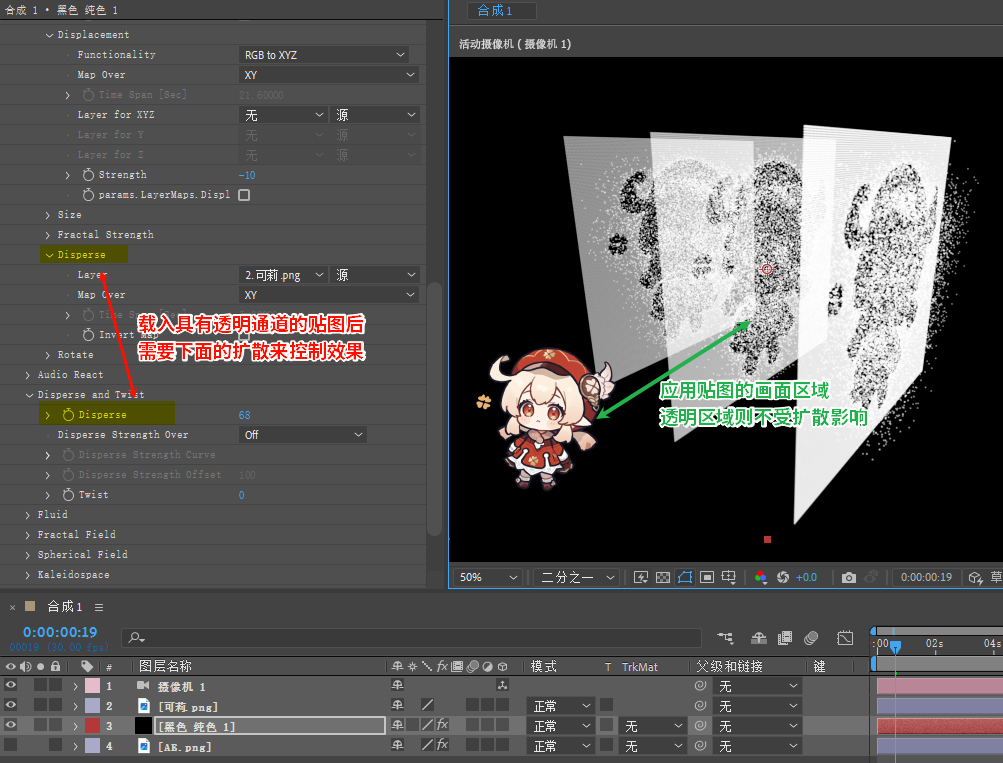1003x763 pixels.
Task: Enable the frame blending timeline switch
Action: click(785, 638)
